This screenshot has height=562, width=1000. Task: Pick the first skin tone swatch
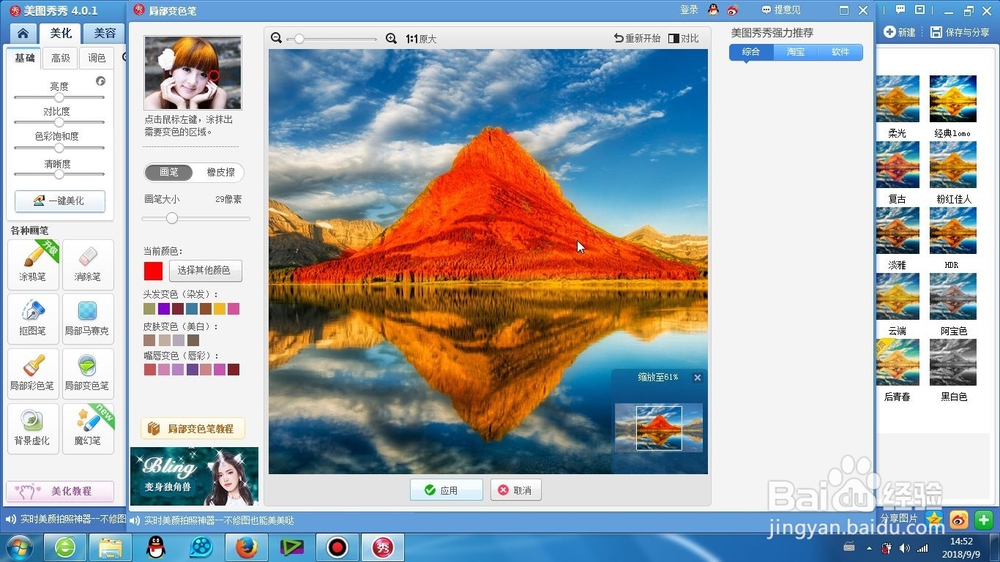149,340
